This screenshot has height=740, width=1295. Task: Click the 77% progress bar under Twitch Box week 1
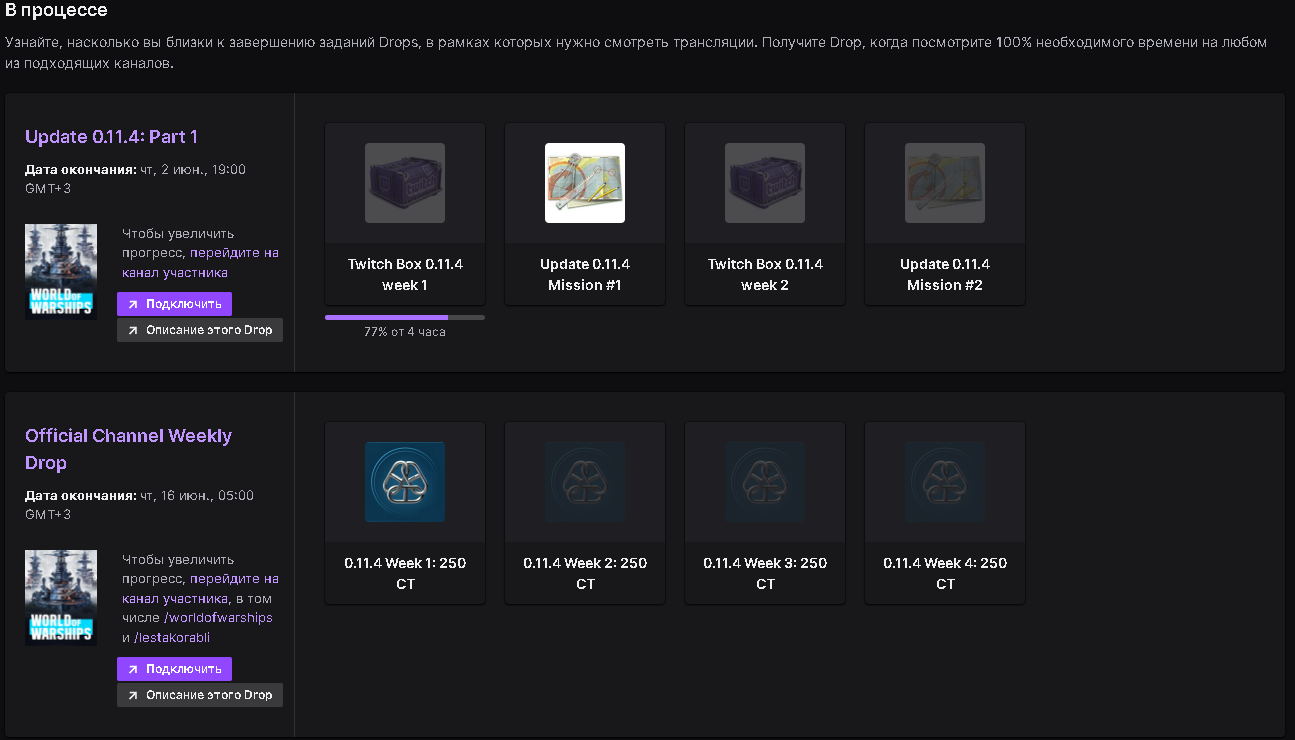pos(405,317)
